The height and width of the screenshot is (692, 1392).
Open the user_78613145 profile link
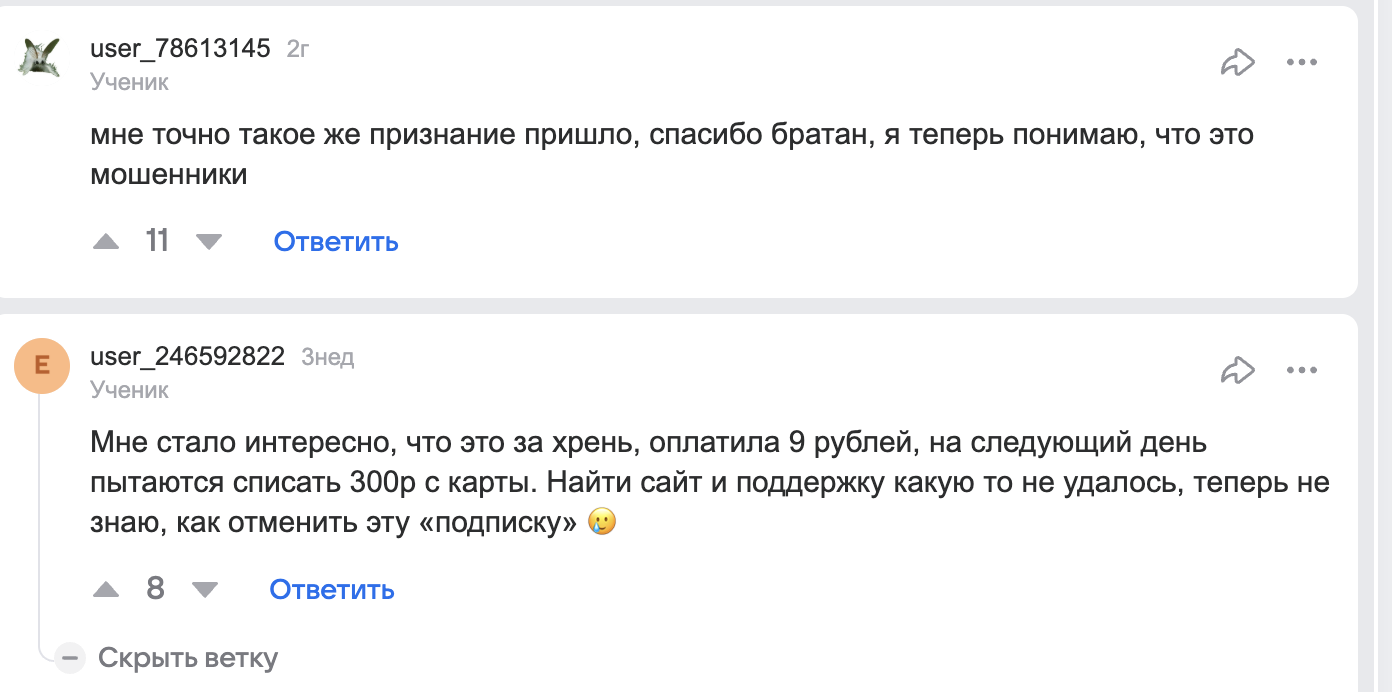pyautogui.click(x=180, y=48)
